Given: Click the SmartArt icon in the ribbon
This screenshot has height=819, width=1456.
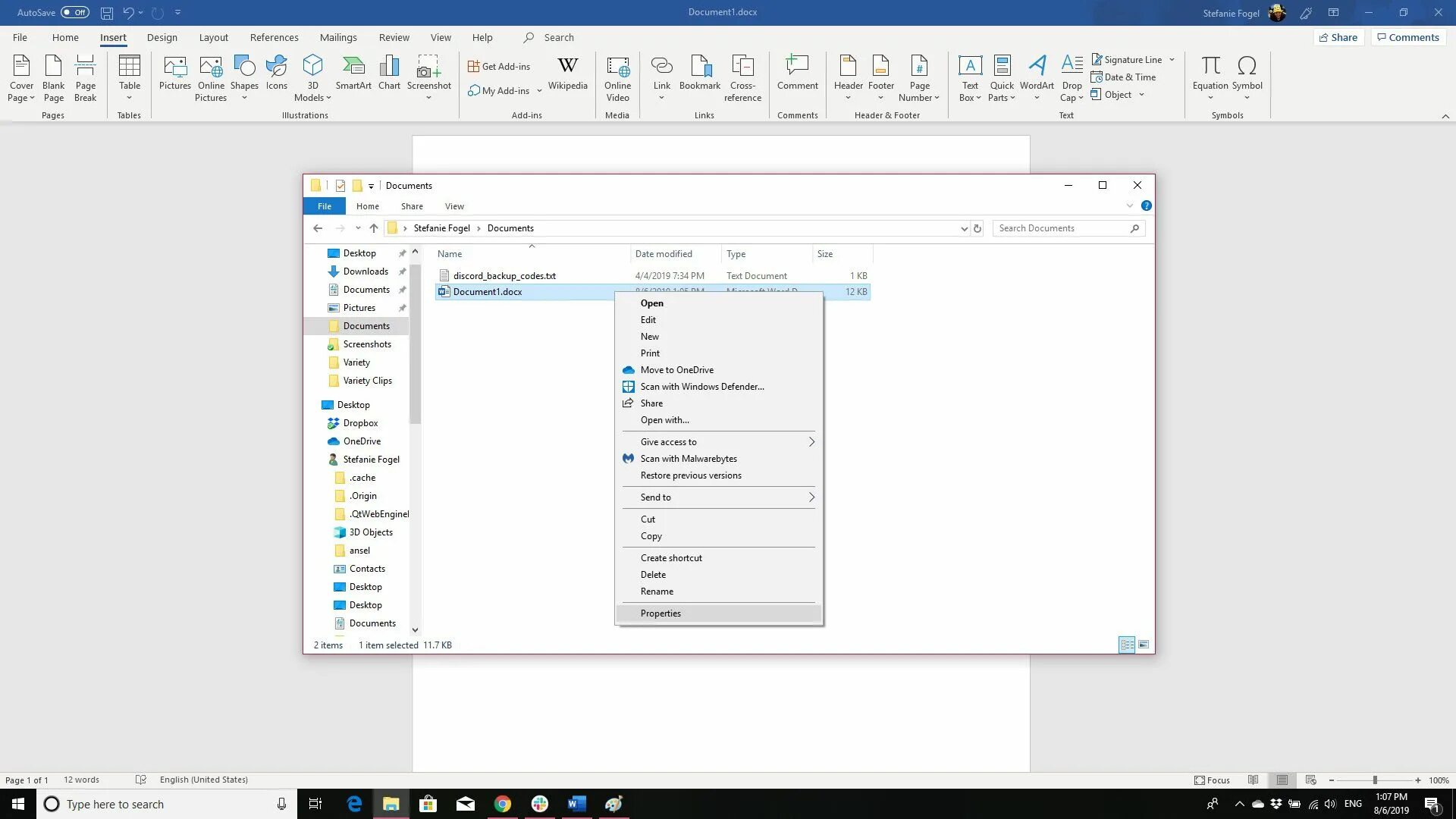Looking at the screenshot, I should [x=353, y=74].
